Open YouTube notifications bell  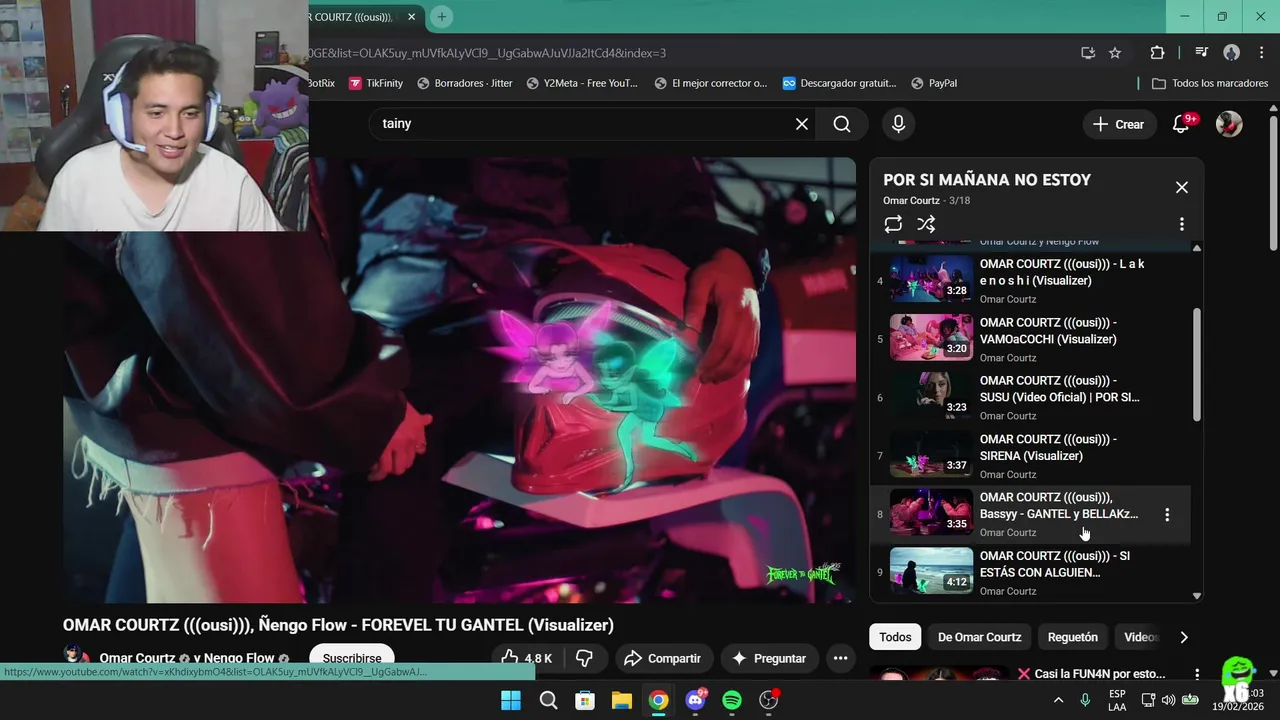(1182, 124)
